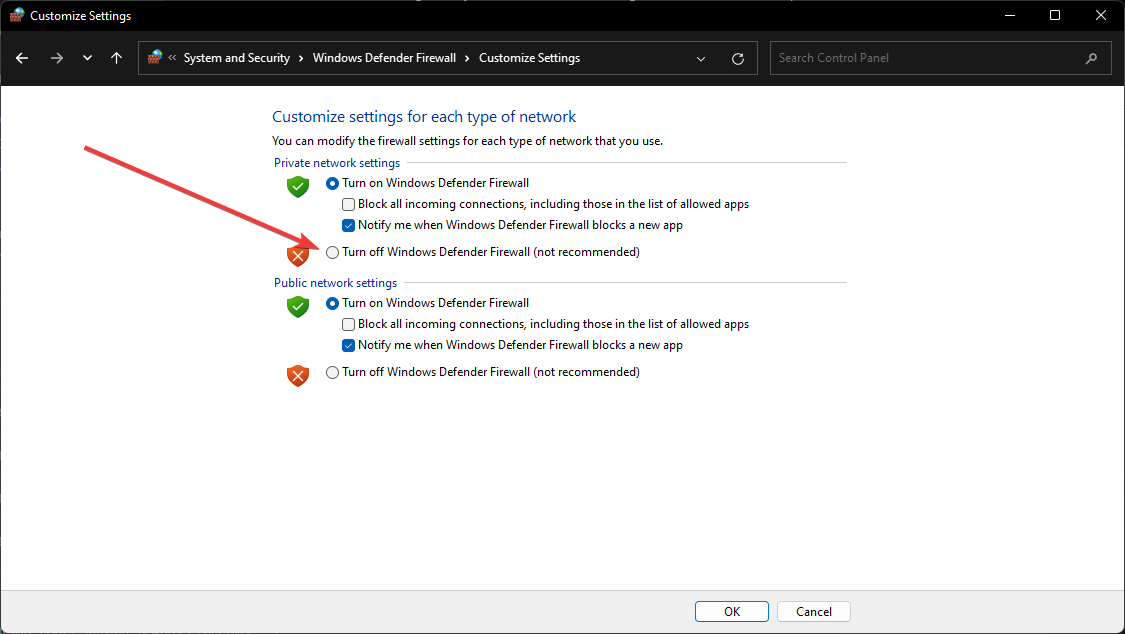Click the firewall icon in address bar
The height and width of the screenshot is (634, 1125).
154,57
